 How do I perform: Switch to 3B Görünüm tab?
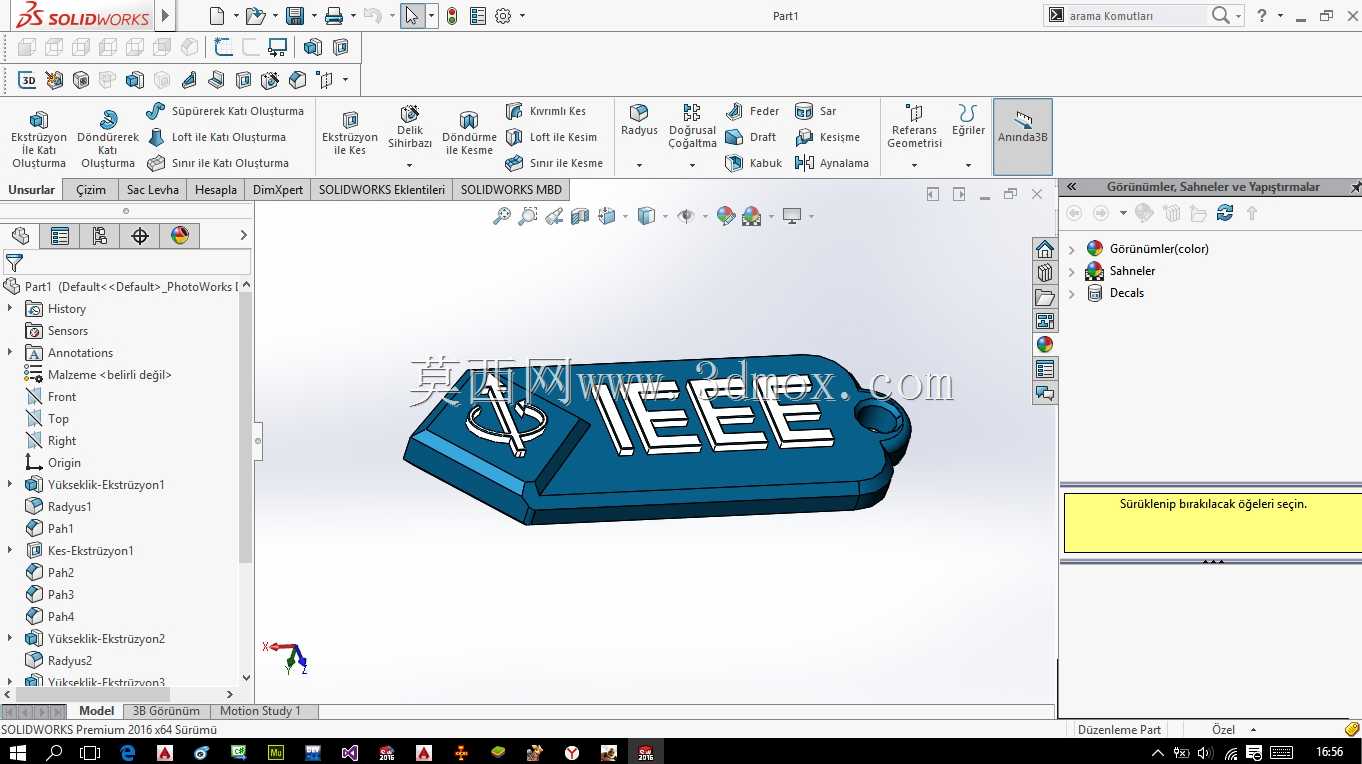[x=167, y=711]
